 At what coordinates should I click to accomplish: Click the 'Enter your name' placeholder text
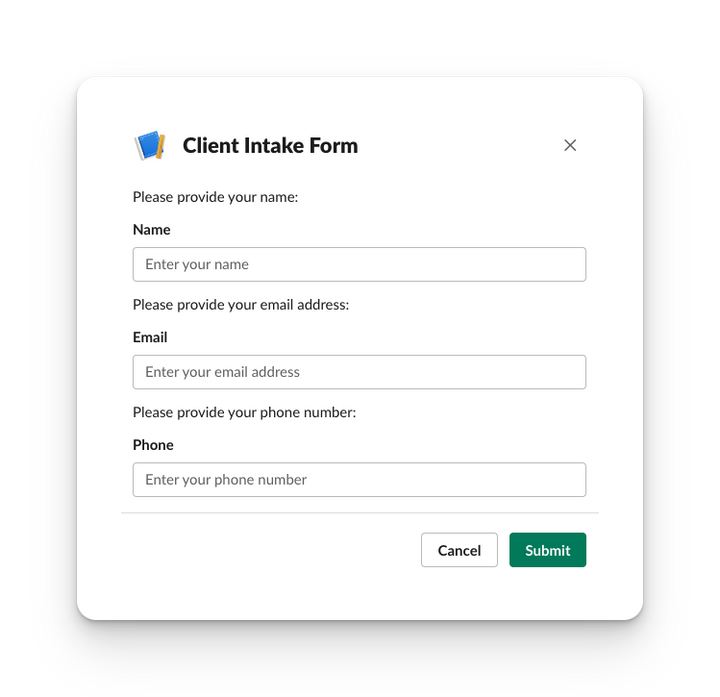click(197, 265)
